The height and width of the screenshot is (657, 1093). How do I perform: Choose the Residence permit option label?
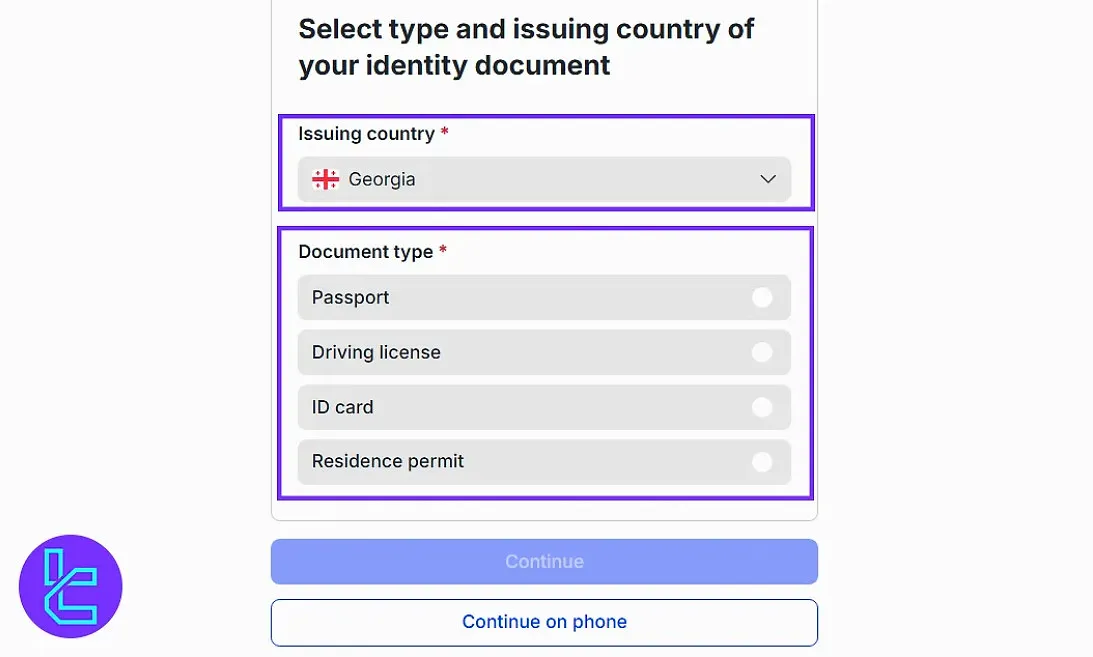coord(388,462)
